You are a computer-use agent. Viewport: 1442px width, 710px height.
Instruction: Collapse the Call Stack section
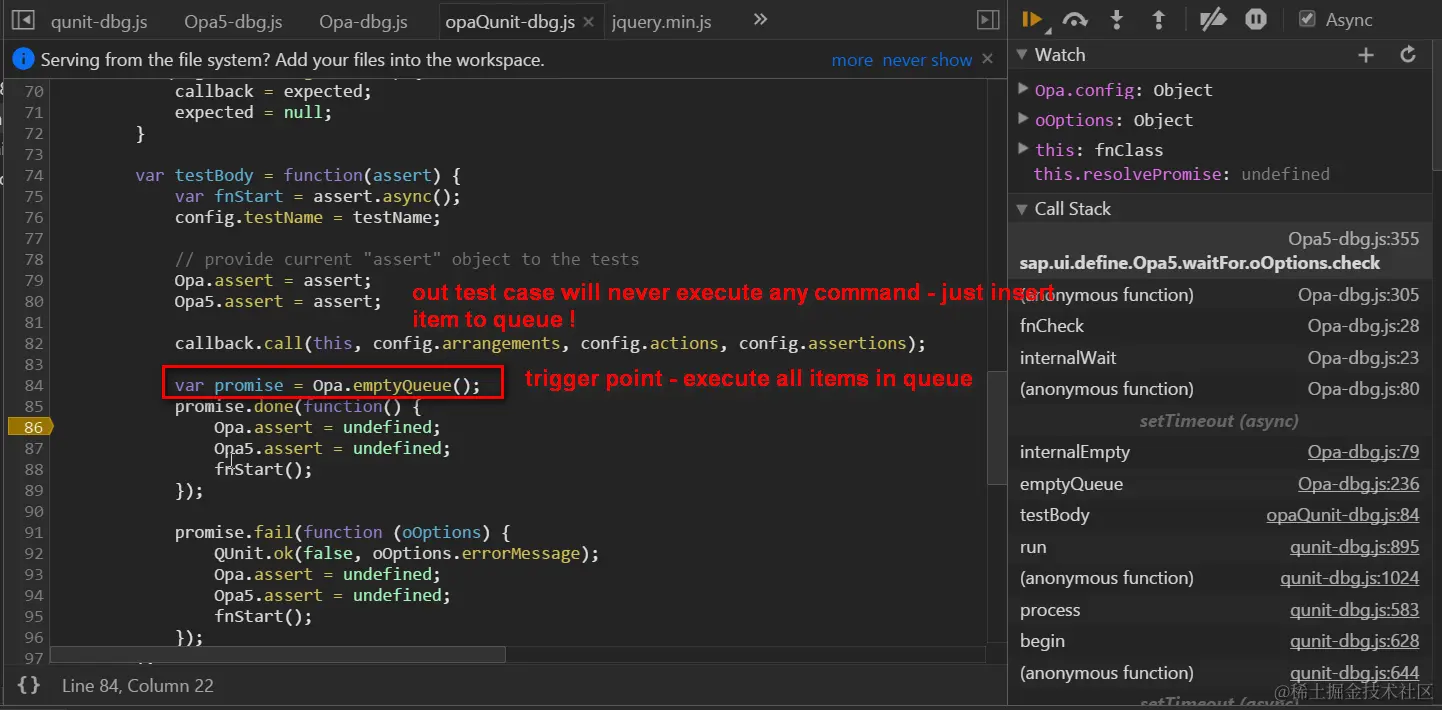[1022, 209]
